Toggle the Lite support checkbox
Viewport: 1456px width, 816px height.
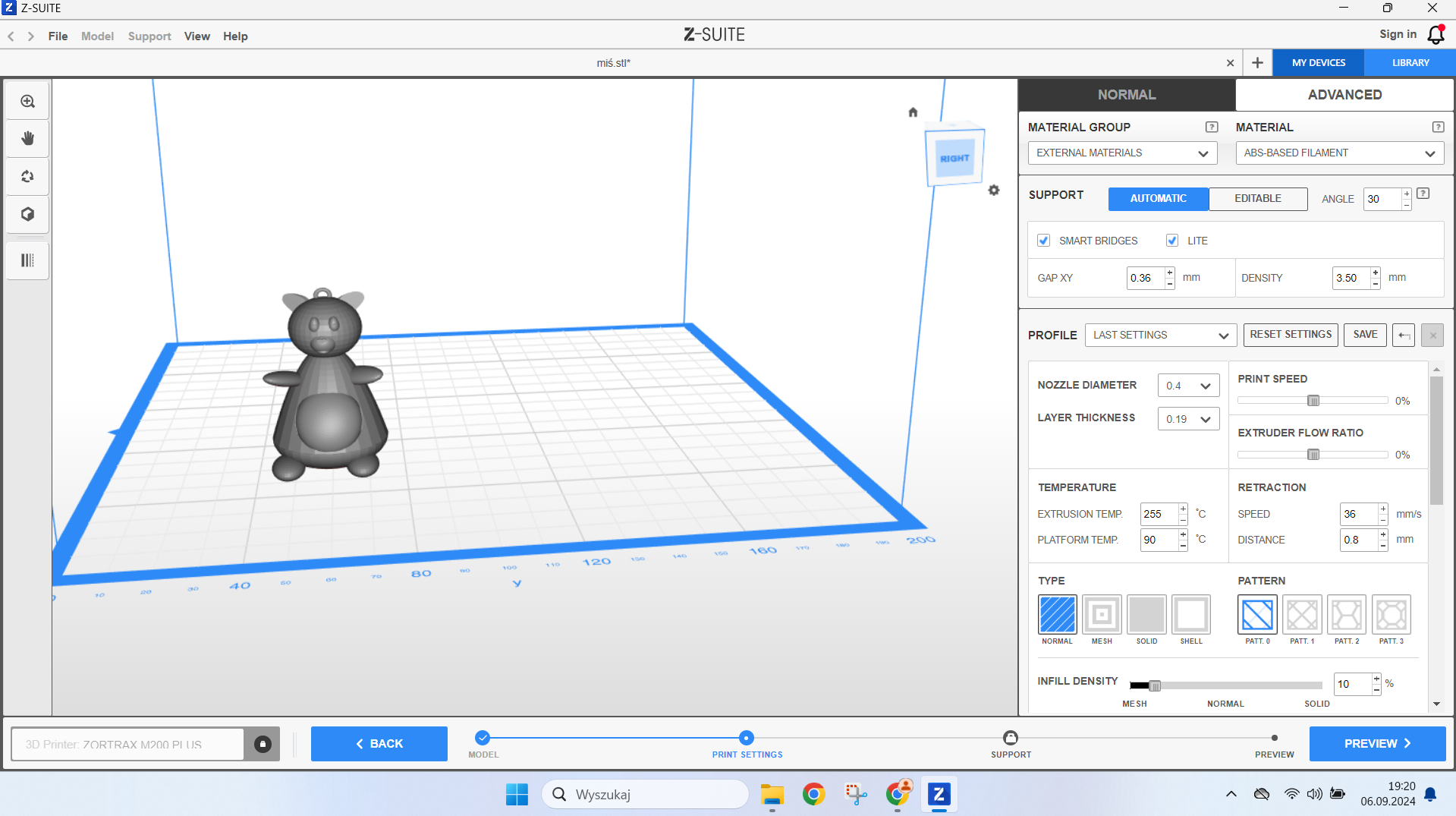coord(1172,241)
